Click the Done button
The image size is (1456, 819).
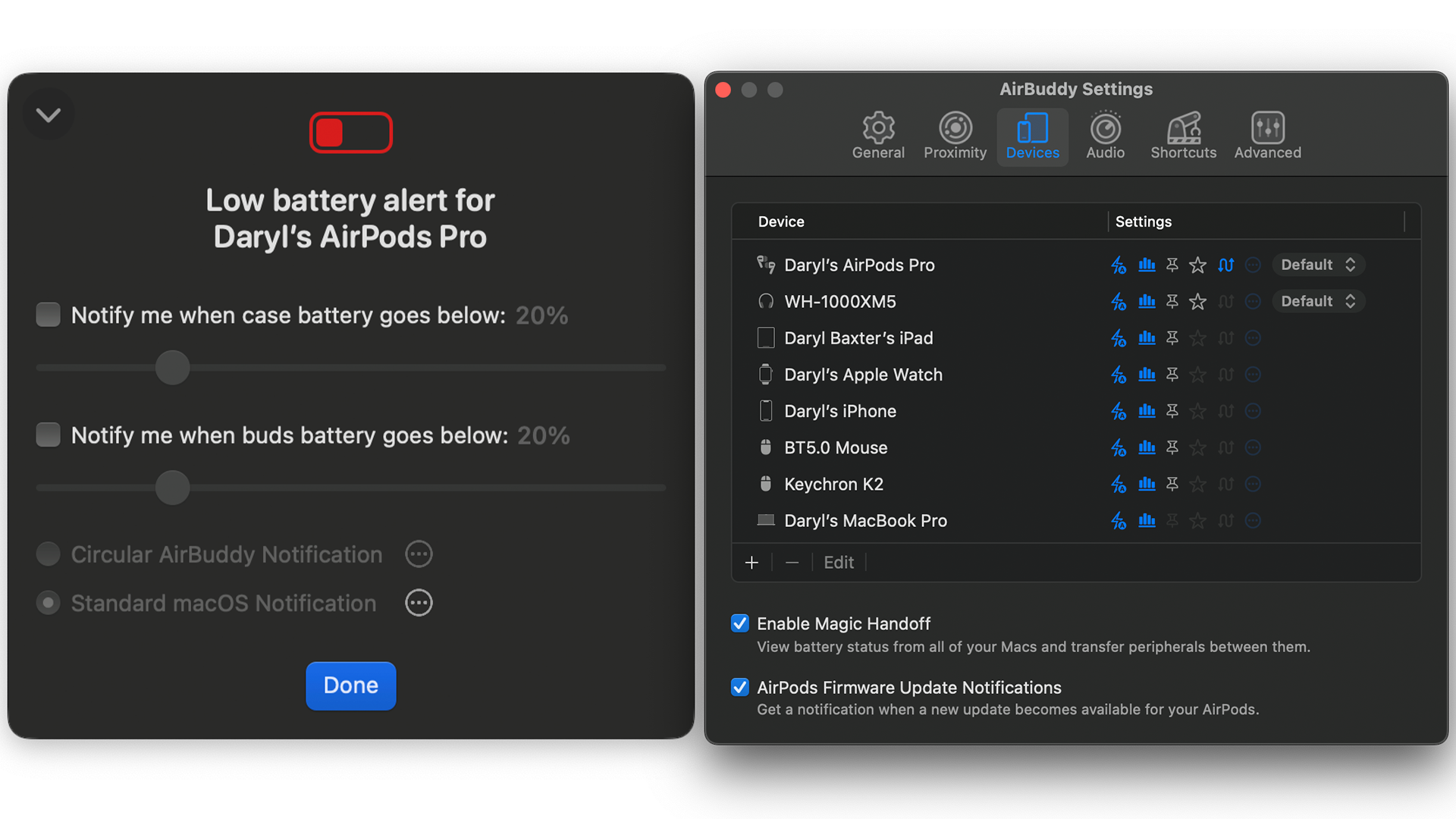coord(351,686)
